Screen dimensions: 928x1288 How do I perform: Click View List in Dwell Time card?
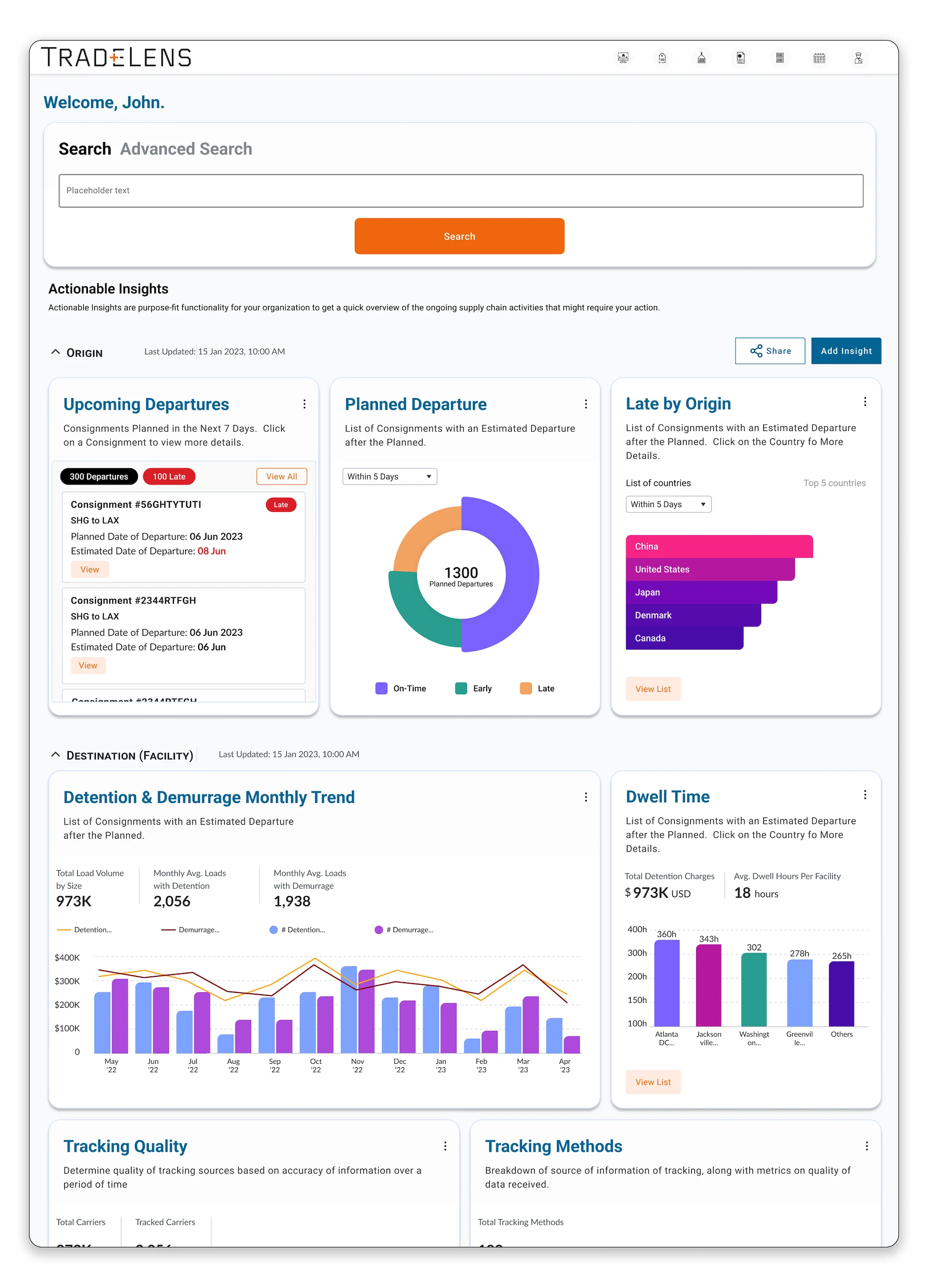pos(653,1082)
